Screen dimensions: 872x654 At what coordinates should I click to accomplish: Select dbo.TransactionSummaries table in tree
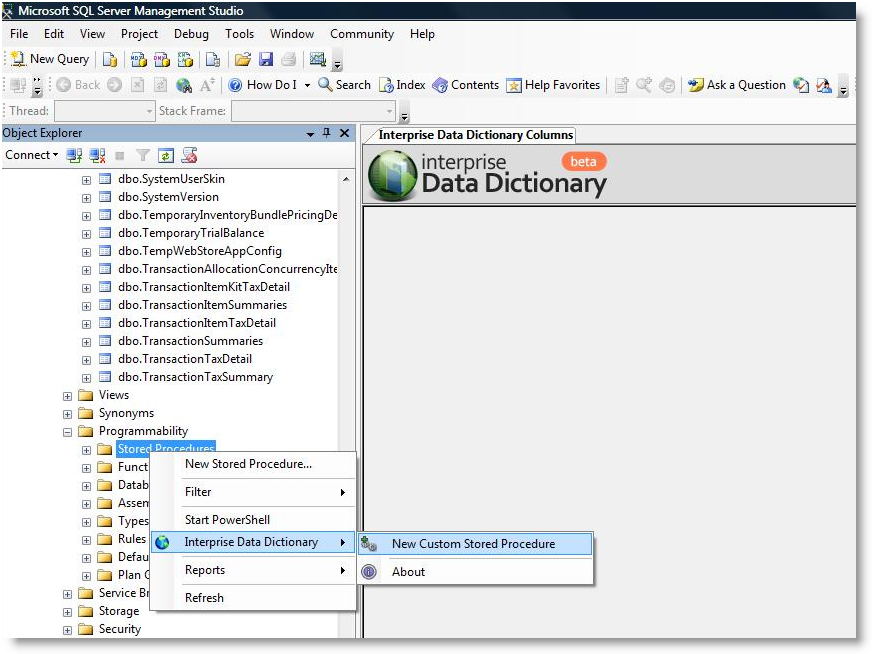coord(190,341)
